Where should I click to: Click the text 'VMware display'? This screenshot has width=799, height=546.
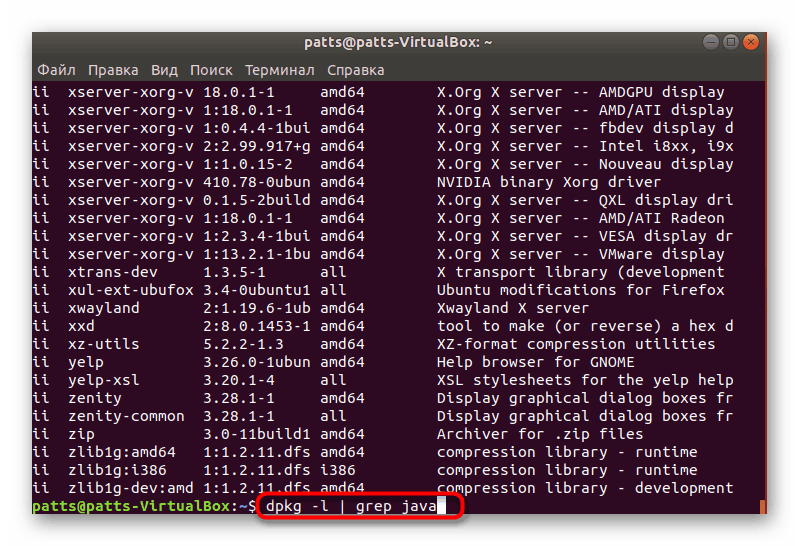tap(661, 254)
